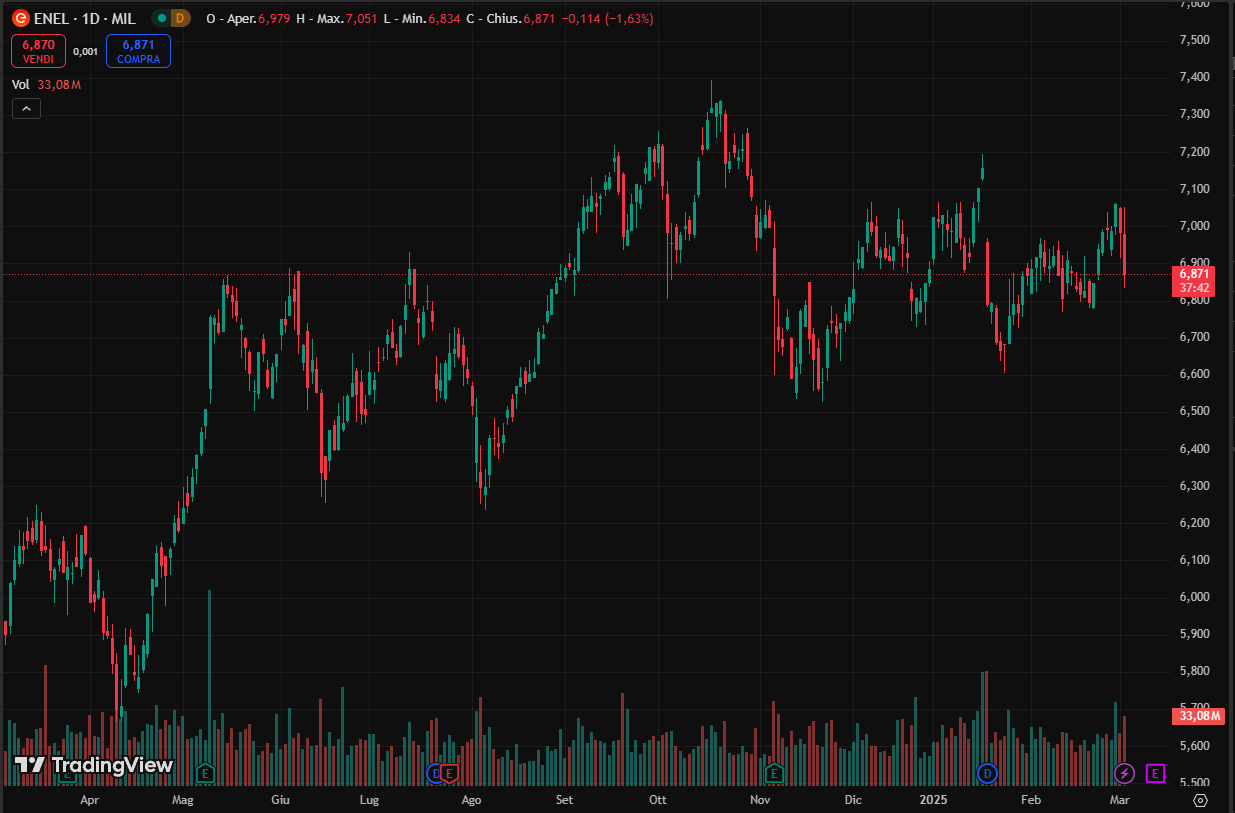Click the orange delayed data D badge
Screen dimensions: 1235x813
(179, 18)
